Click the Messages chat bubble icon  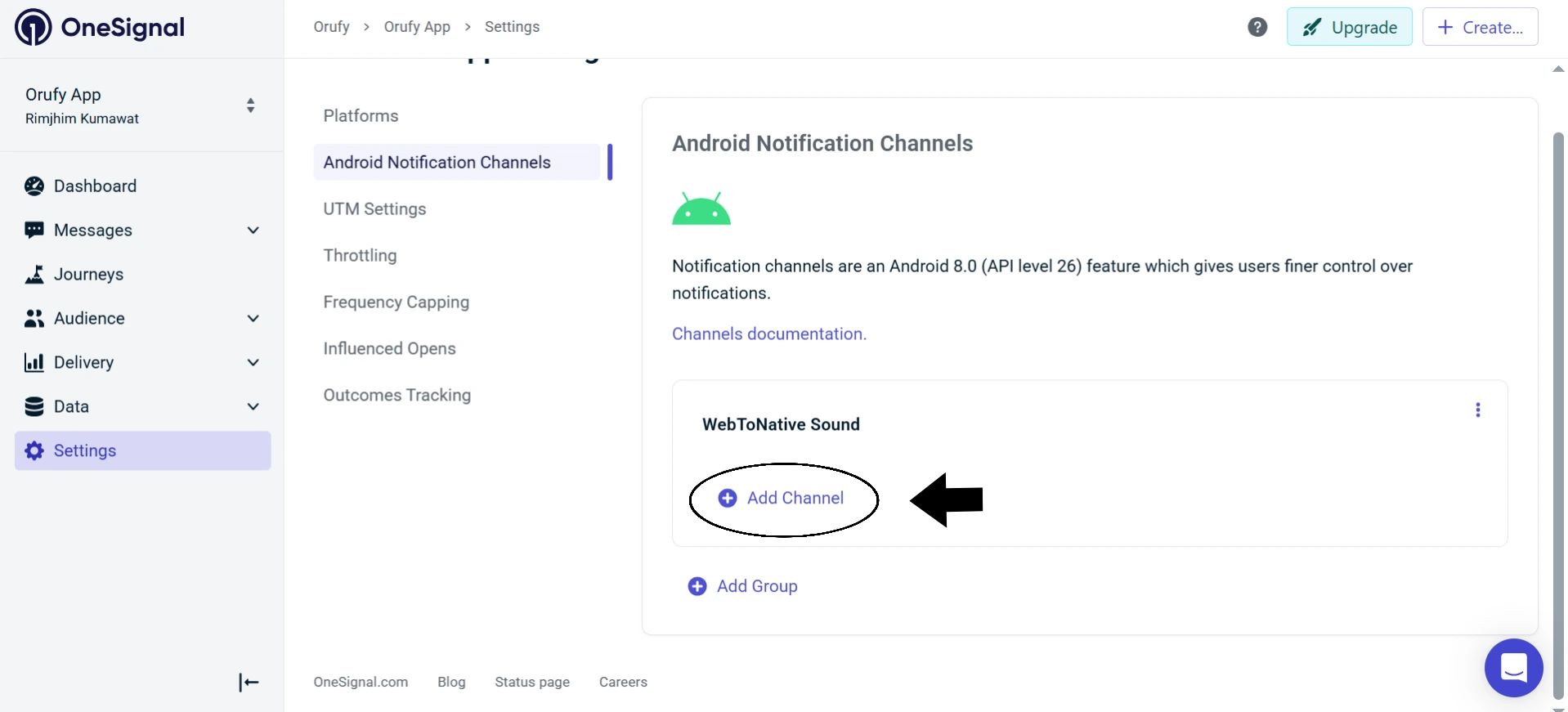[x=34, y=231]
